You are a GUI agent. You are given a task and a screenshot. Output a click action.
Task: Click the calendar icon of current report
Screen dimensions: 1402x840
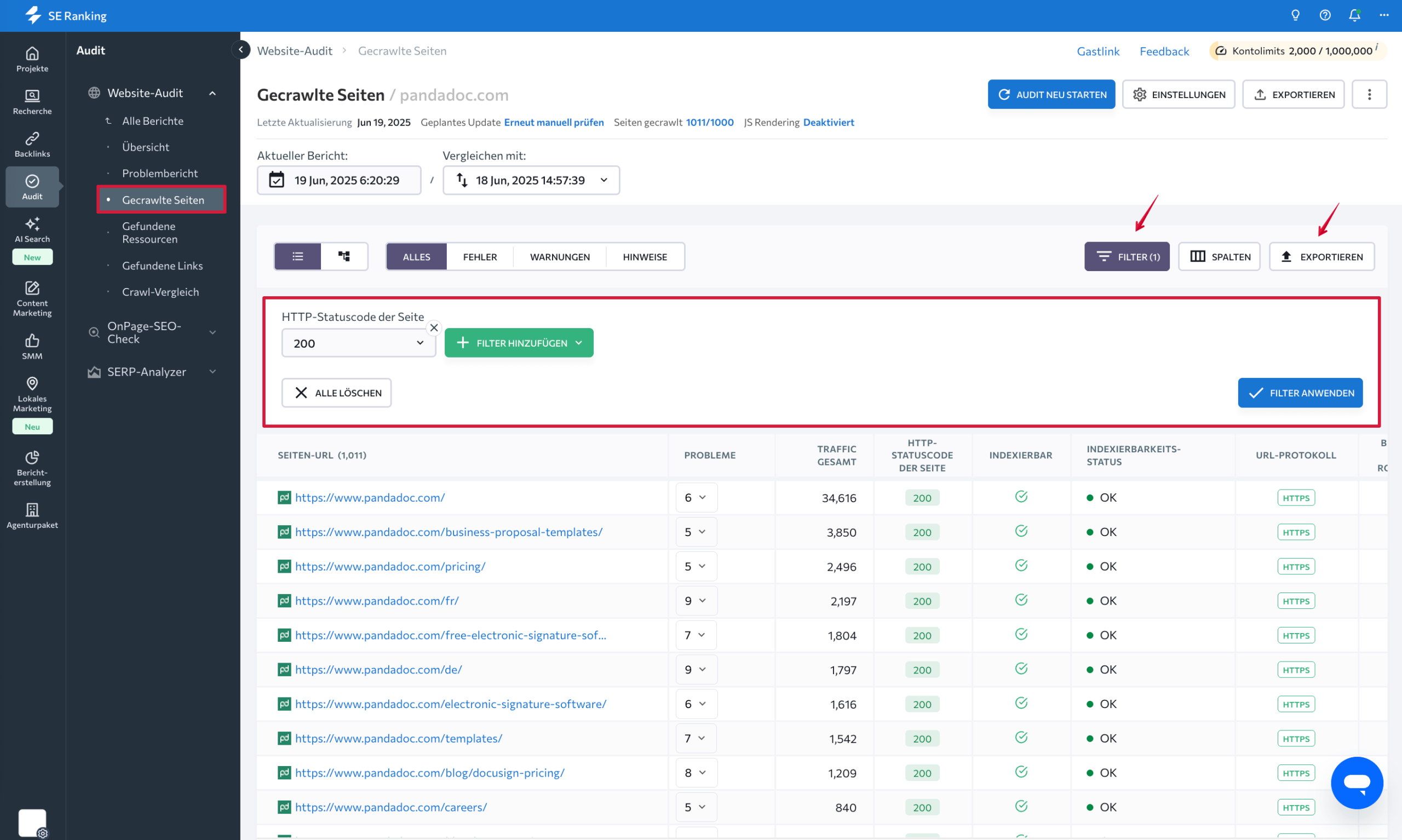[276, 180]
